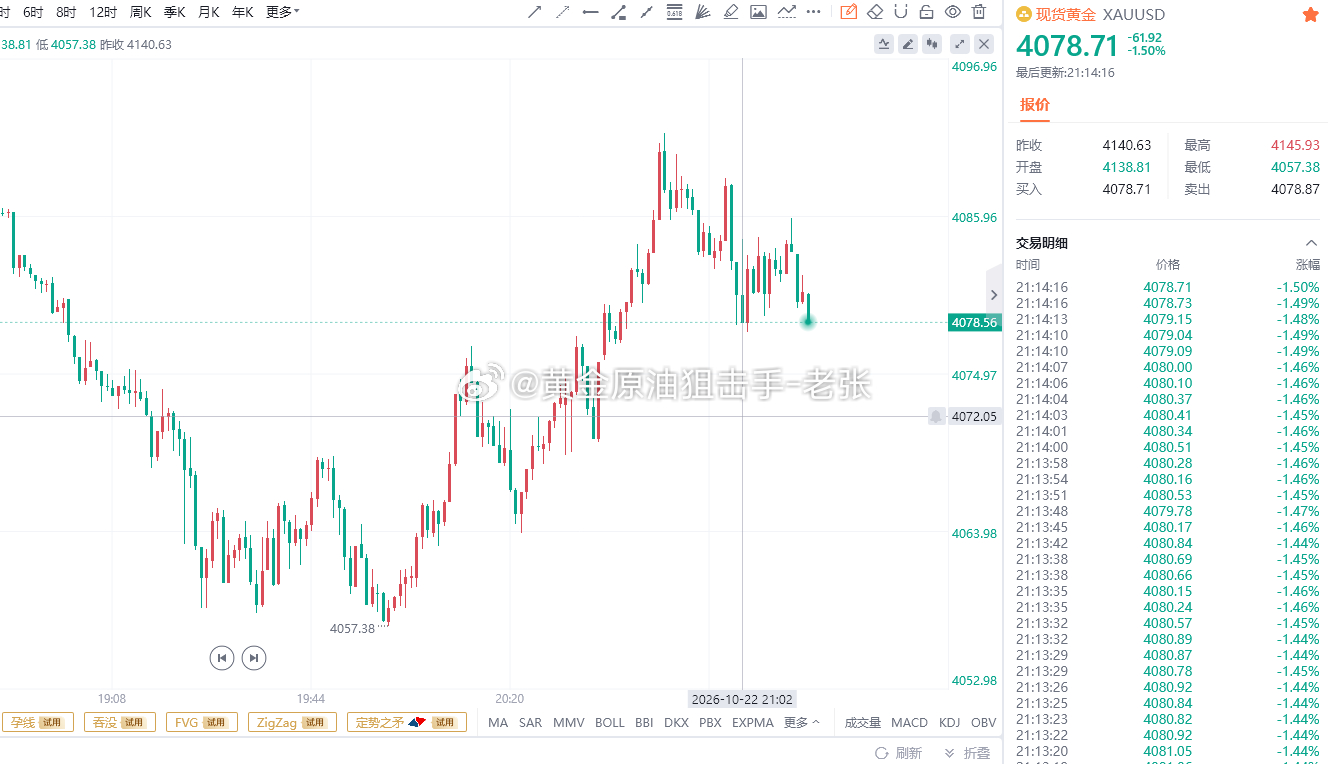Click the 折叠 collapse control
Image resolution: width=1331 pixels, height=764 pixels.
967,753
